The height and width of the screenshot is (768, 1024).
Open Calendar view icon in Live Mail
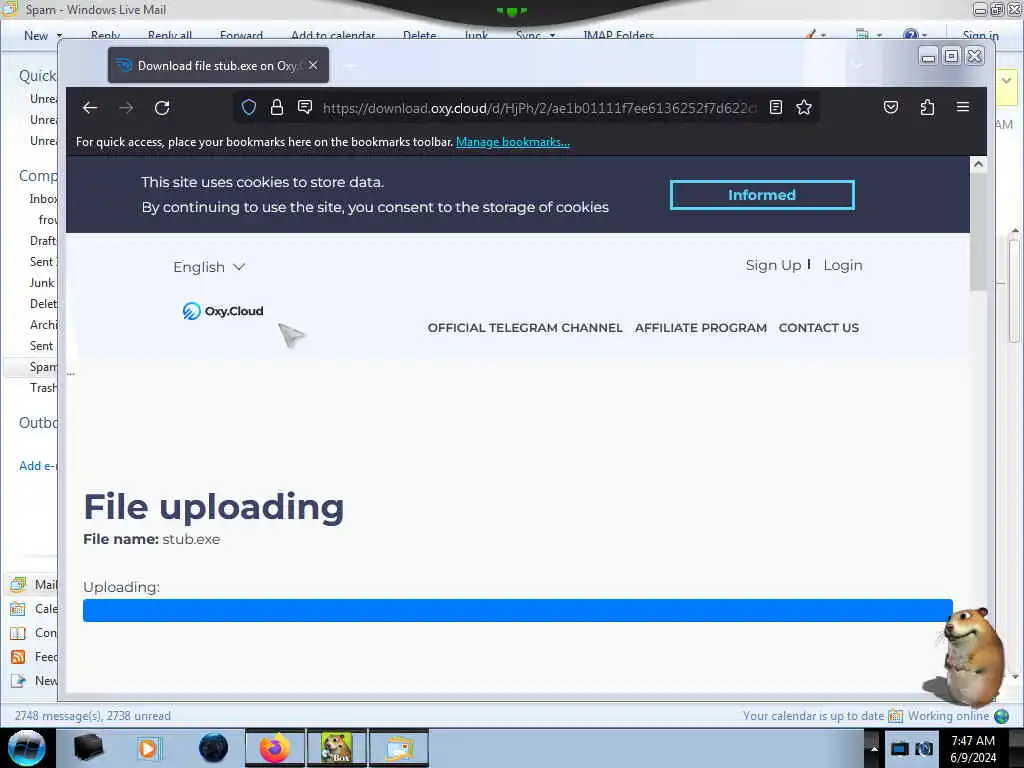tap(18, 609)
